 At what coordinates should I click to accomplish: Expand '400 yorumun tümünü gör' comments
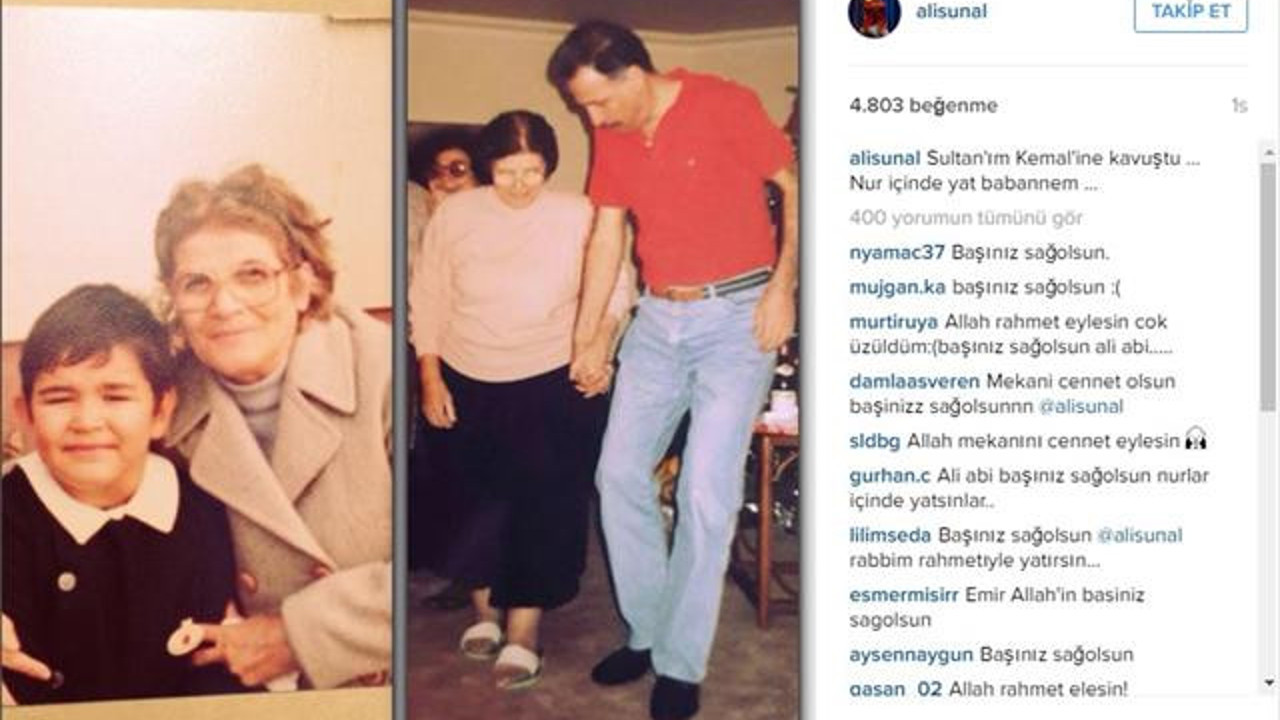966,217
